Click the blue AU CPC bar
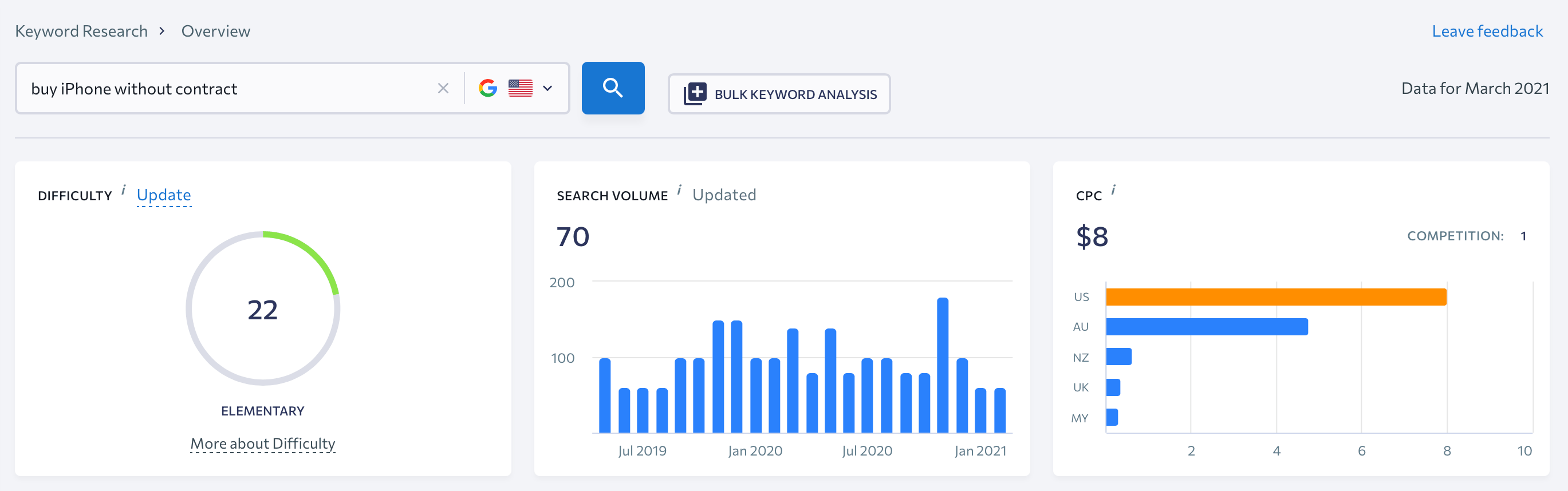1568x491 pixels. [1207, 327]
